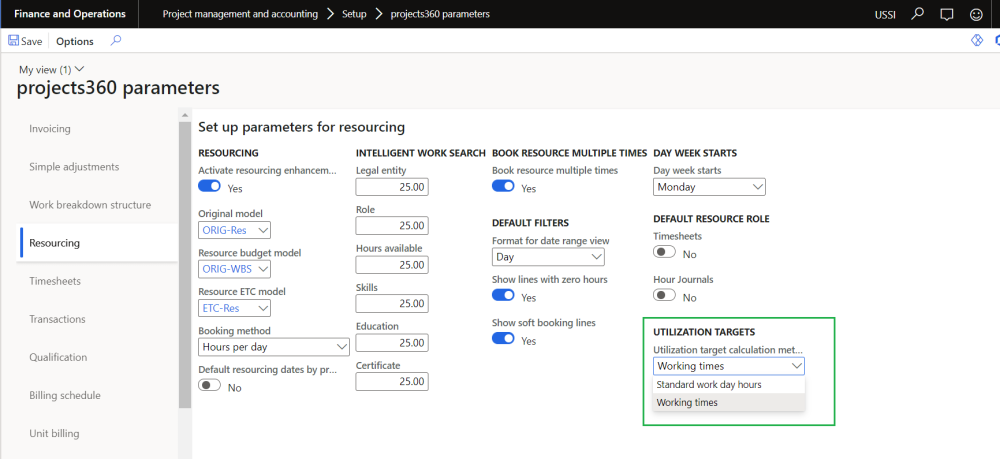Toggle Activate resourcing enhancements switch
Screen dimensions: 1000x459
pyautogui.click(x=210, y=187)
